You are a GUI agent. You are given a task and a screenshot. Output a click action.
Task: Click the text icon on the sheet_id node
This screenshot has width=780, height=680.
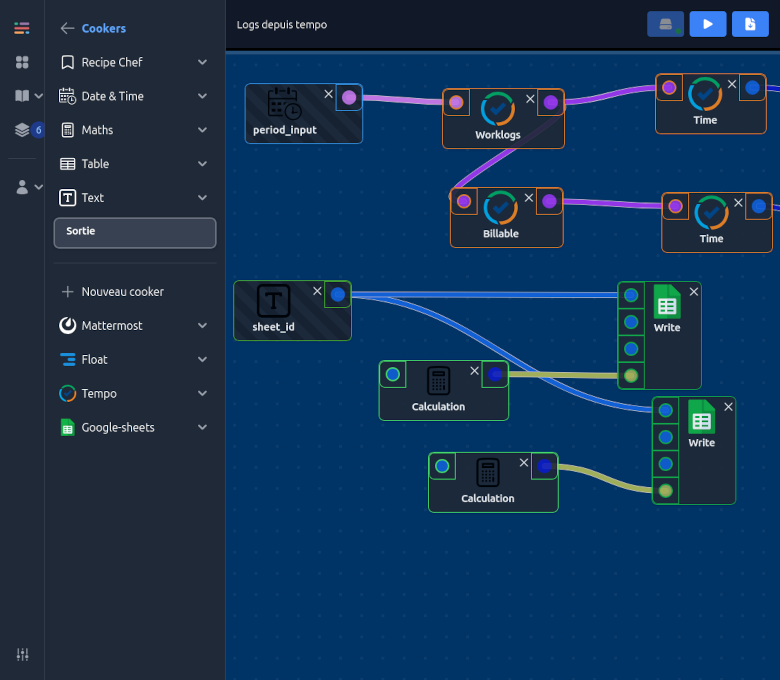click(273, 300)
